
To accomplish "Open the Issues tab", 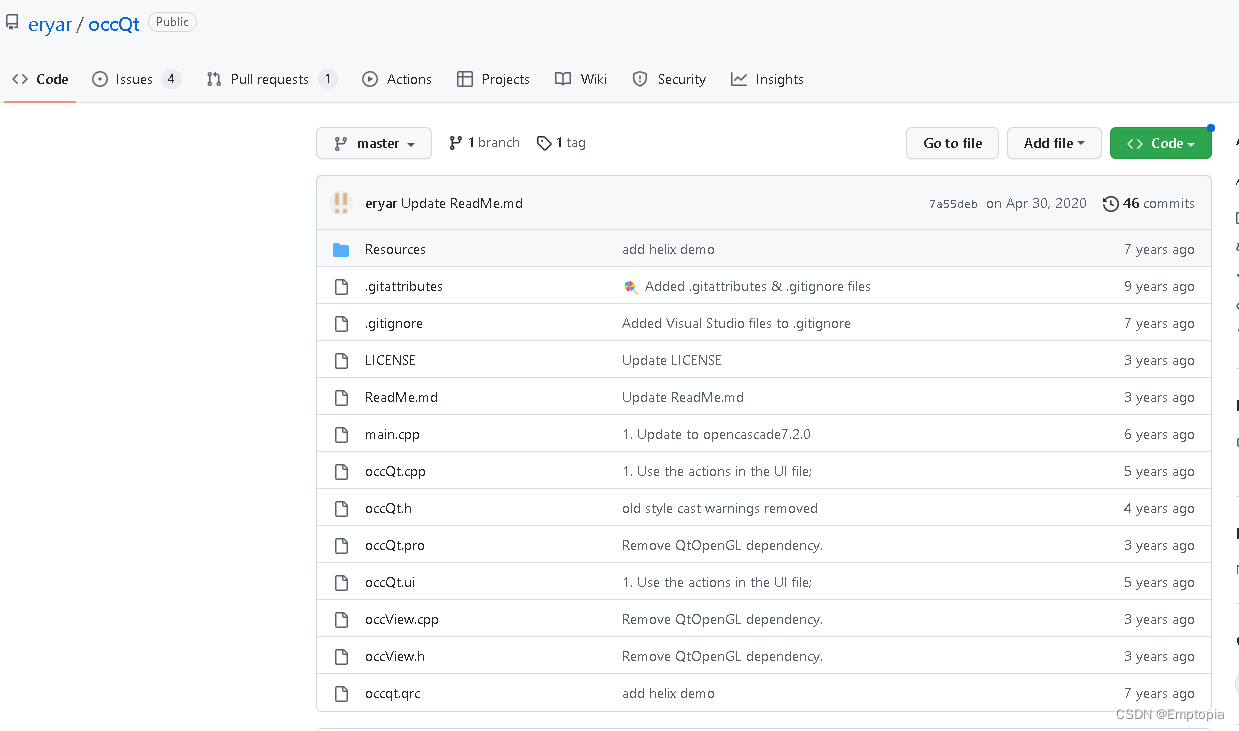I will point(136,79).
